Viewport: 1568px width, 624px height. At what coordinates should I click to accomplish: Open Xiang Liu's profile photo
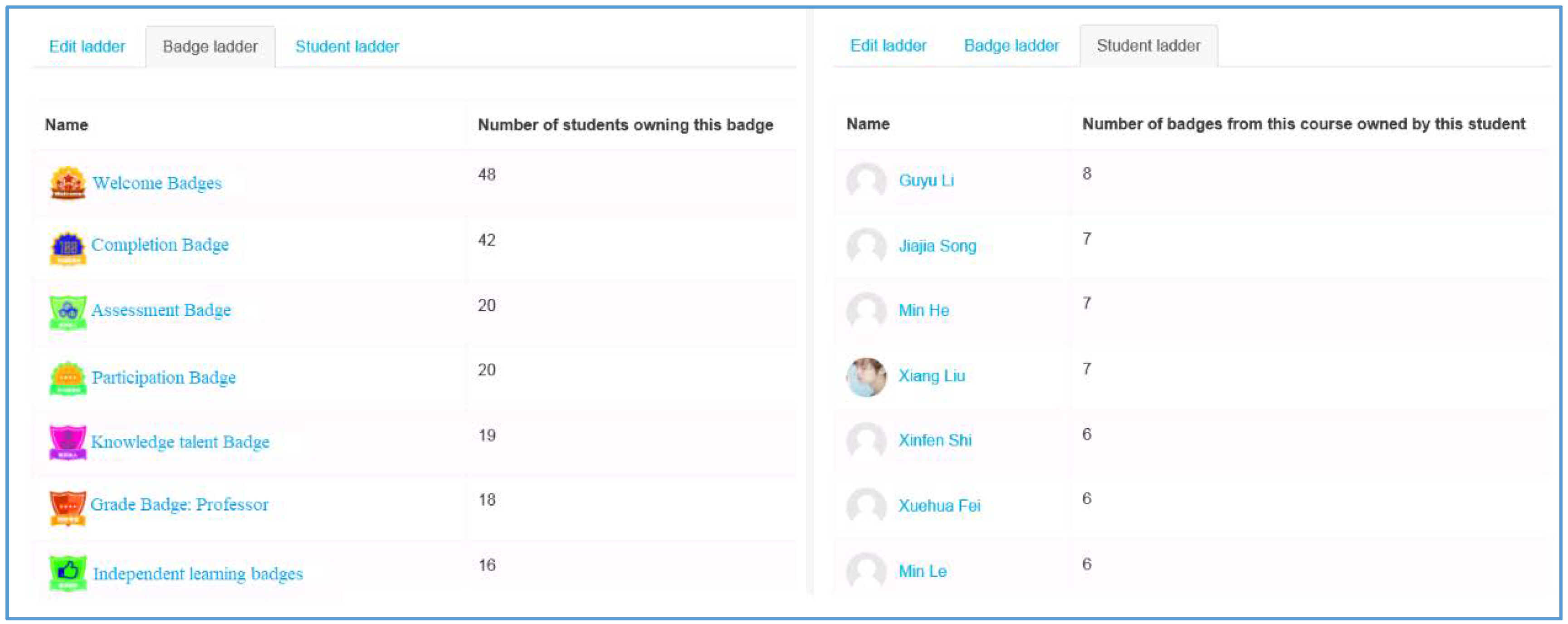point(866,377)
